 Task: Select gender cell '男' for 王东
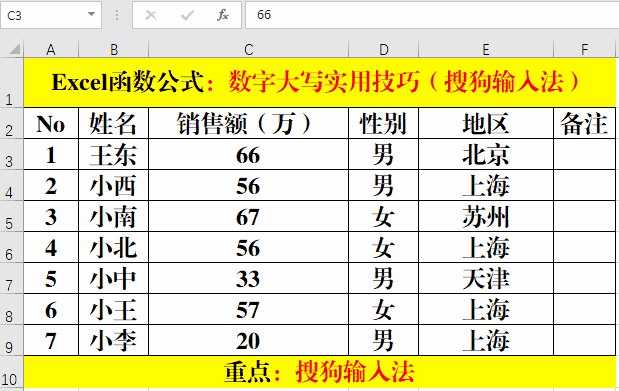pos(383,154)
